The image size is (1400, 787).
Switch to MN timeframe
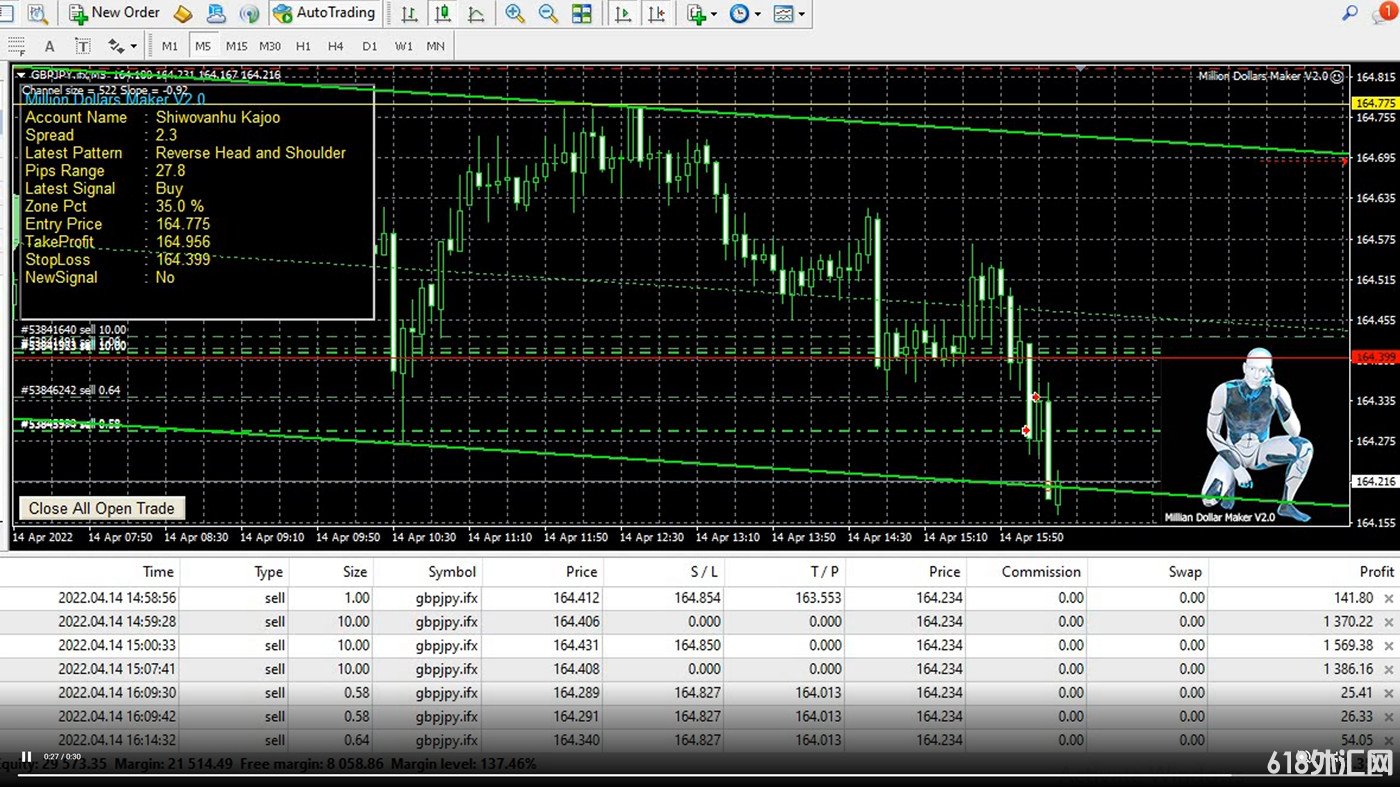pyautogui.click(x=435, y=46)
